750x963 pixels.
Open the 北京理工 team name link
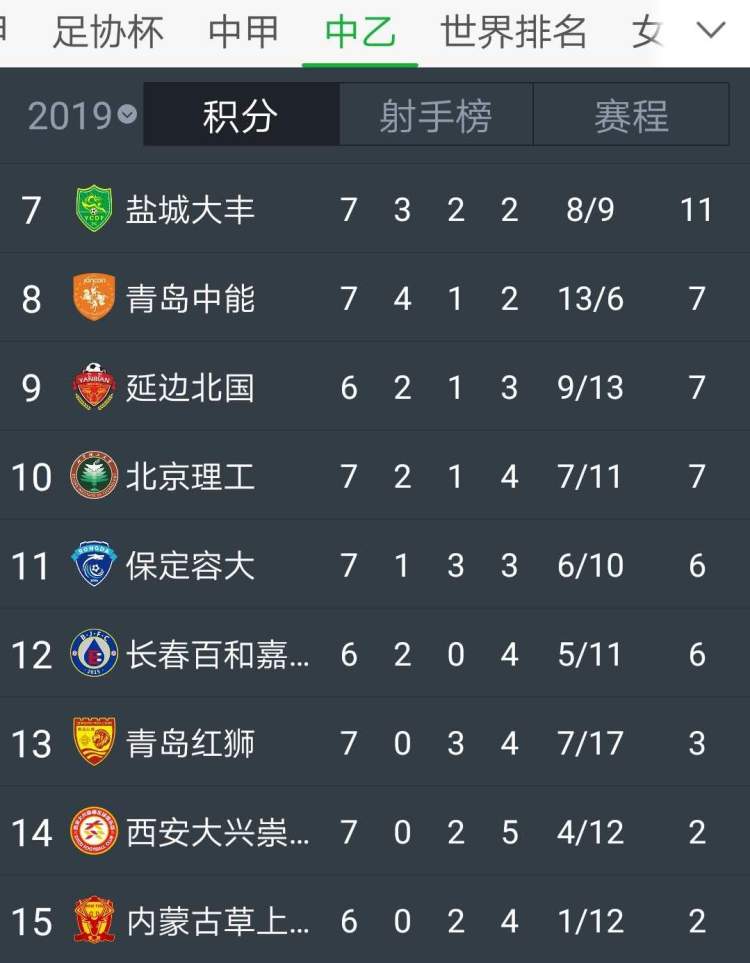pos(190,477)
